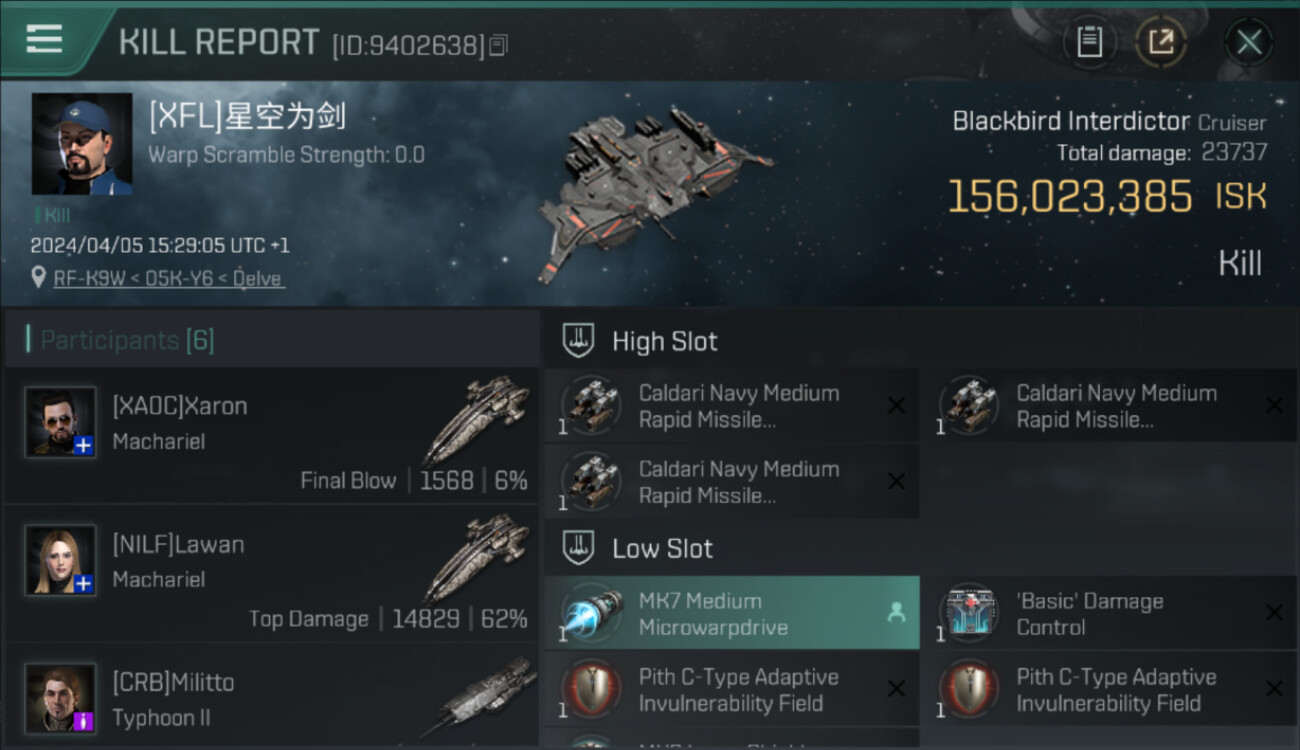Image resolution: width=1300 pixels, height=750 pixels.
Task: Select the MK7 Medium Microwarpdrive module
Action: click(732, 614)
